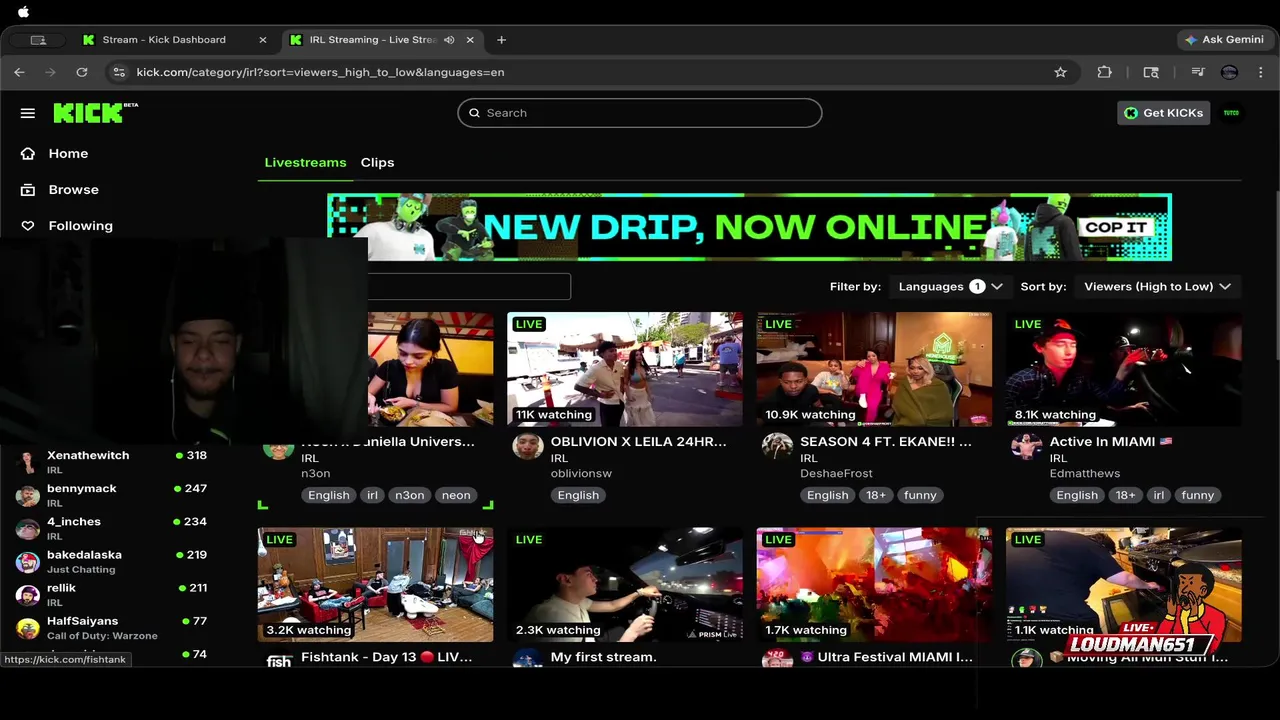
Task: Click the n3on channel name link
Action: pos(315,473)
